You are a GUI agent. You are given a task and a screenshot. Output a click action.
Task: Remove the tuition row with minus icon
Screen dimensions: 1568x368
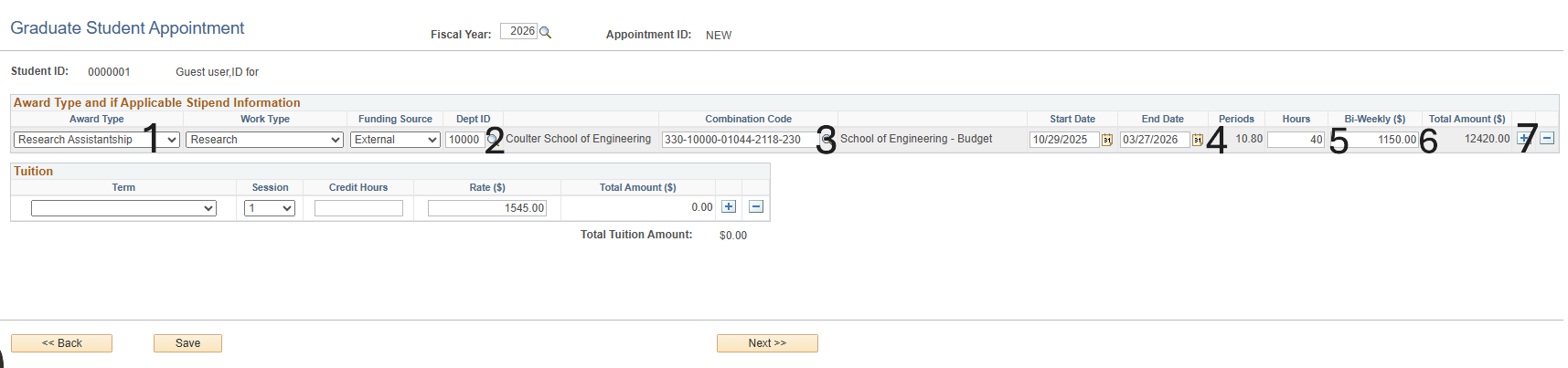click(x=756, y=206)
